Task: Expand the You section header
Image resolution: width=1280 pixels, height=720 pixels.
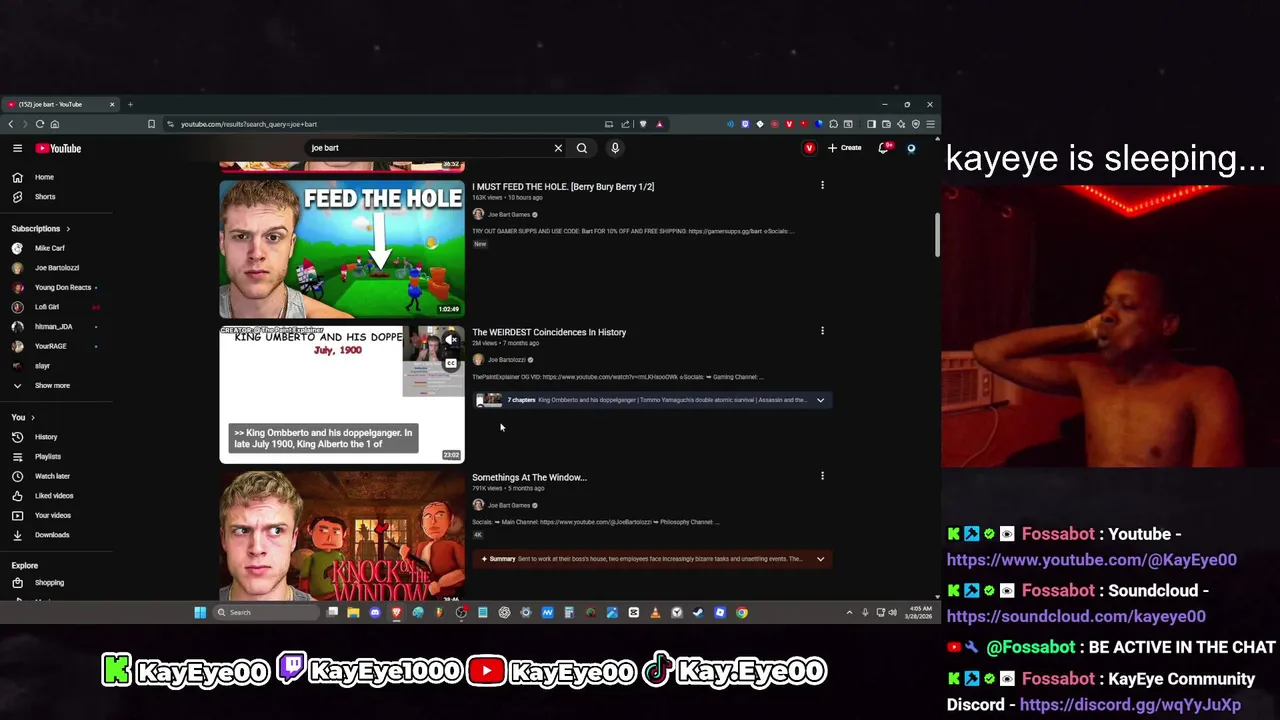Action: tap(23, 417)
